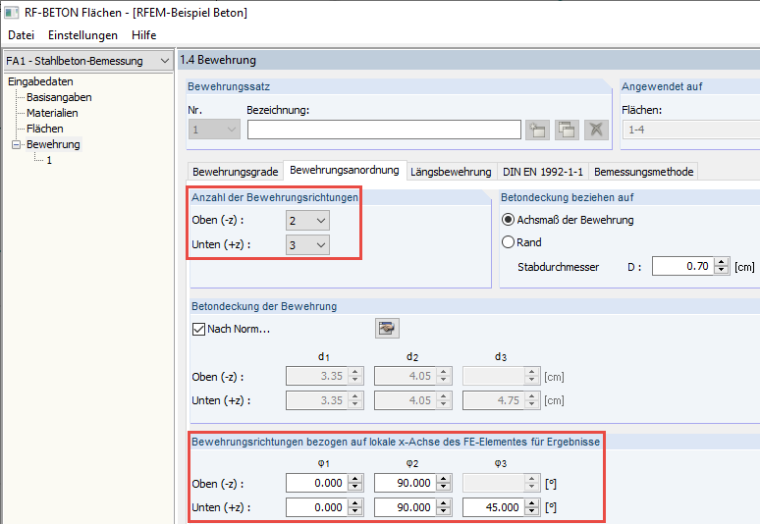Click the copy reinforcement set icon
Image resolution: width=760 pixels, height=524 pixels.
[x=567, y=130]
